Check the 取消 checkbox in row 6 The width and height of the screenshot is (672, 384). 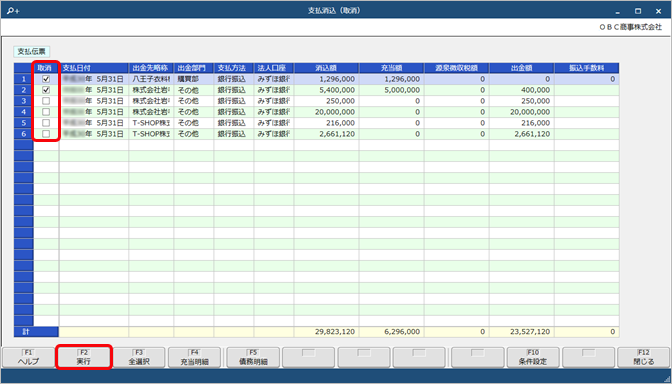(x=46, y=134)
